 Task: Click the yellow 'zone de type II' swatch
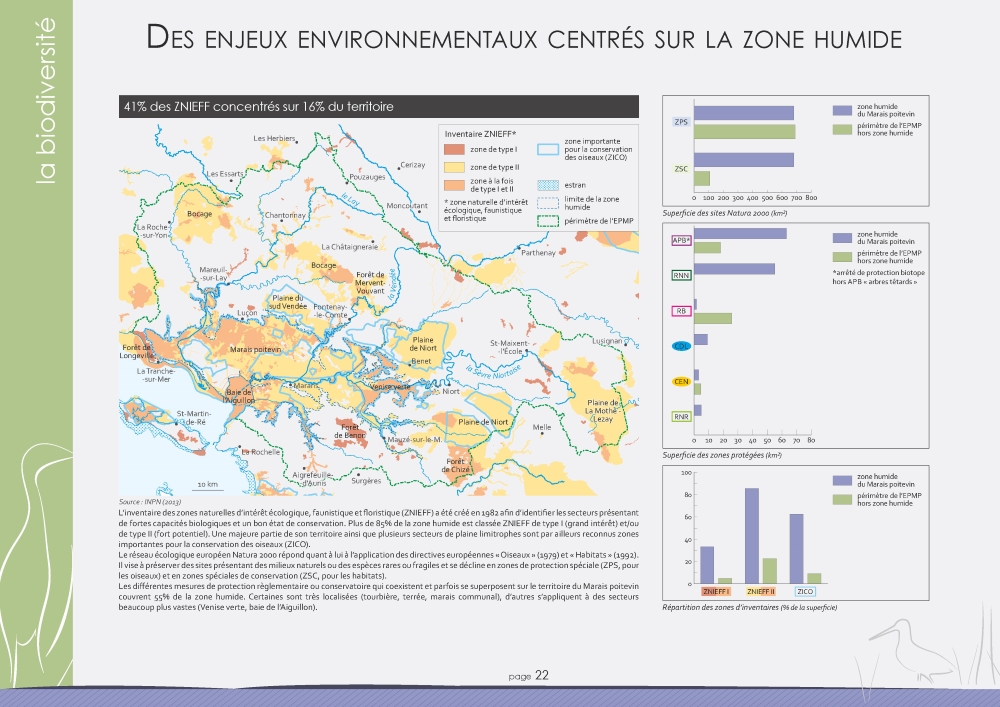[454, 166]
